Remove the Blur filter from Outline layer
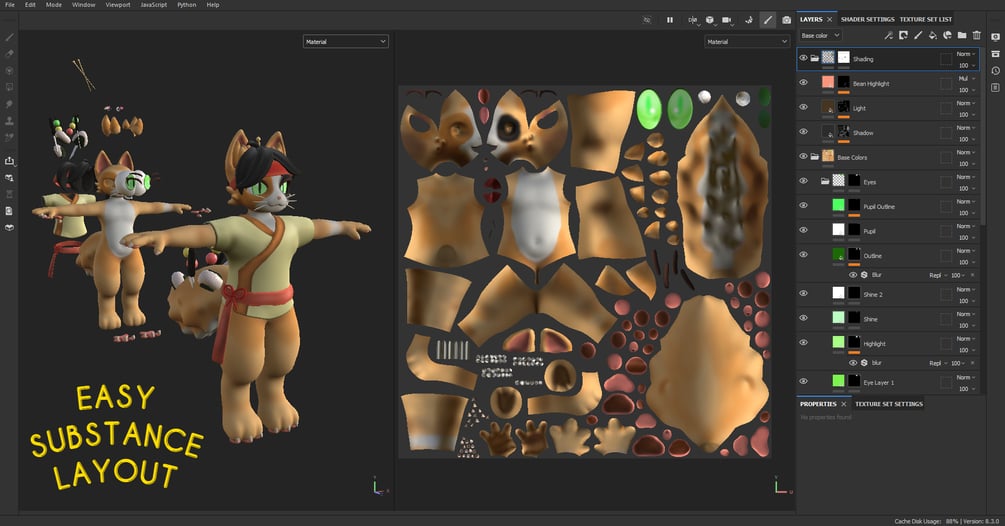This screenshot has width=1005, height=526. [x=973, y=275]
